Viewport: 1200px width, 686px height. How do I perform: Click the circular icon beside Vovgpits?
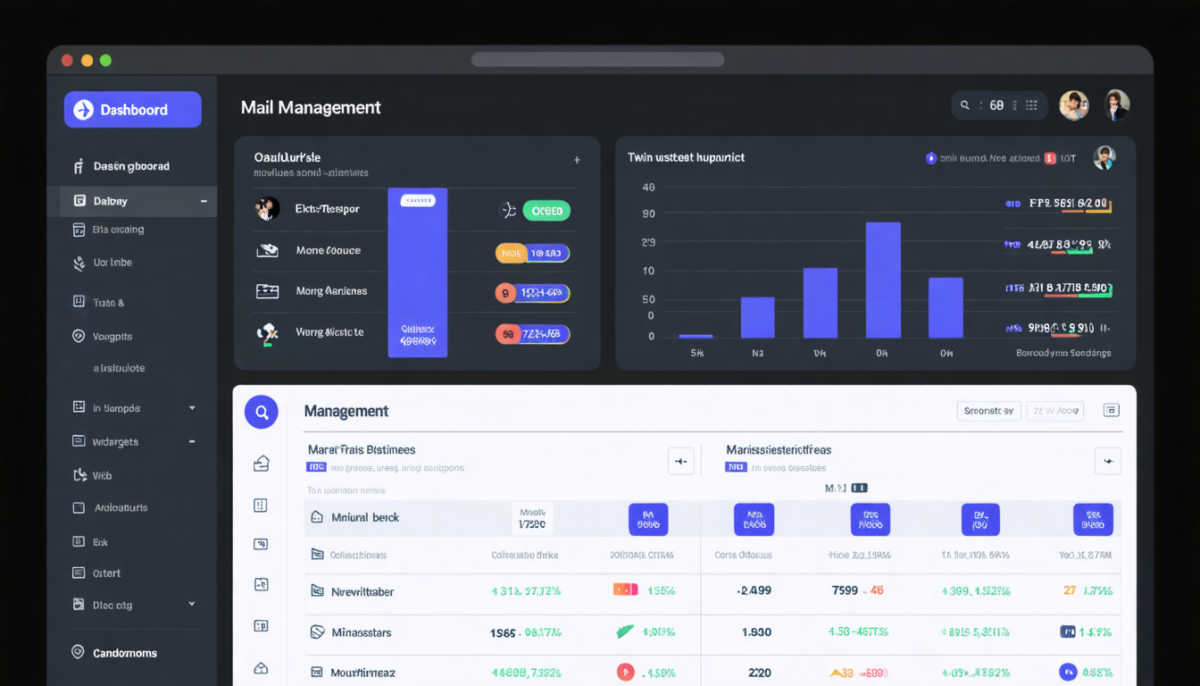point(79,336)
